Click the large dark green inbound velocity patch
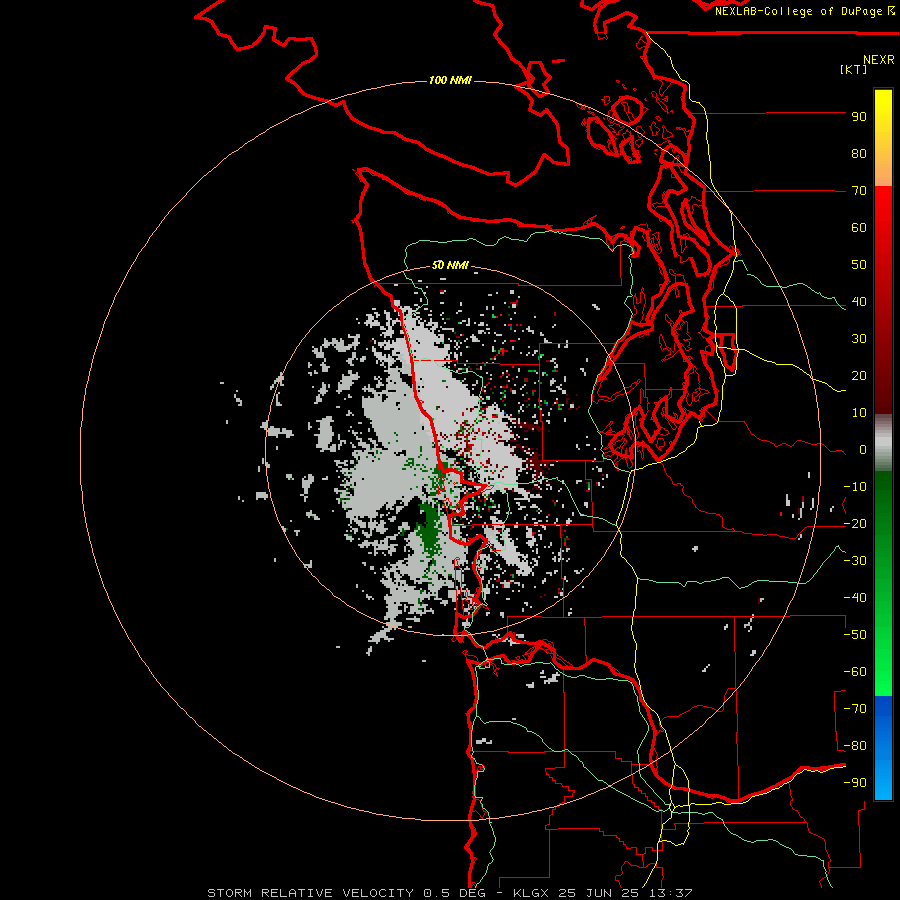Screen dimensions: 900x900 tap(429, 531)
